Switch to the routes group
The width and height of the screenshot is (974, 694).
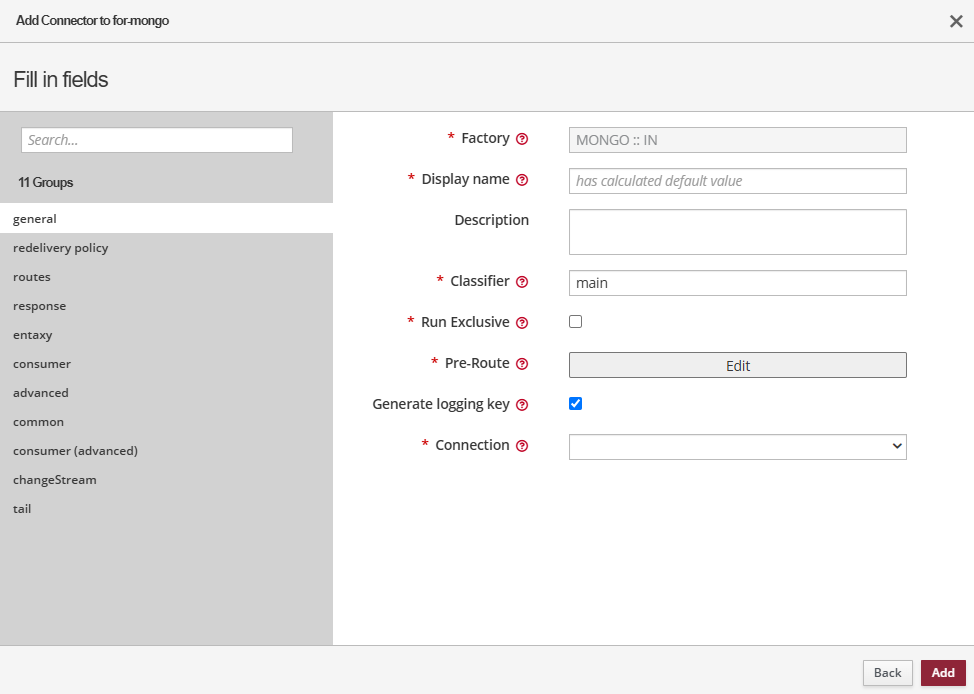[32, 277]
